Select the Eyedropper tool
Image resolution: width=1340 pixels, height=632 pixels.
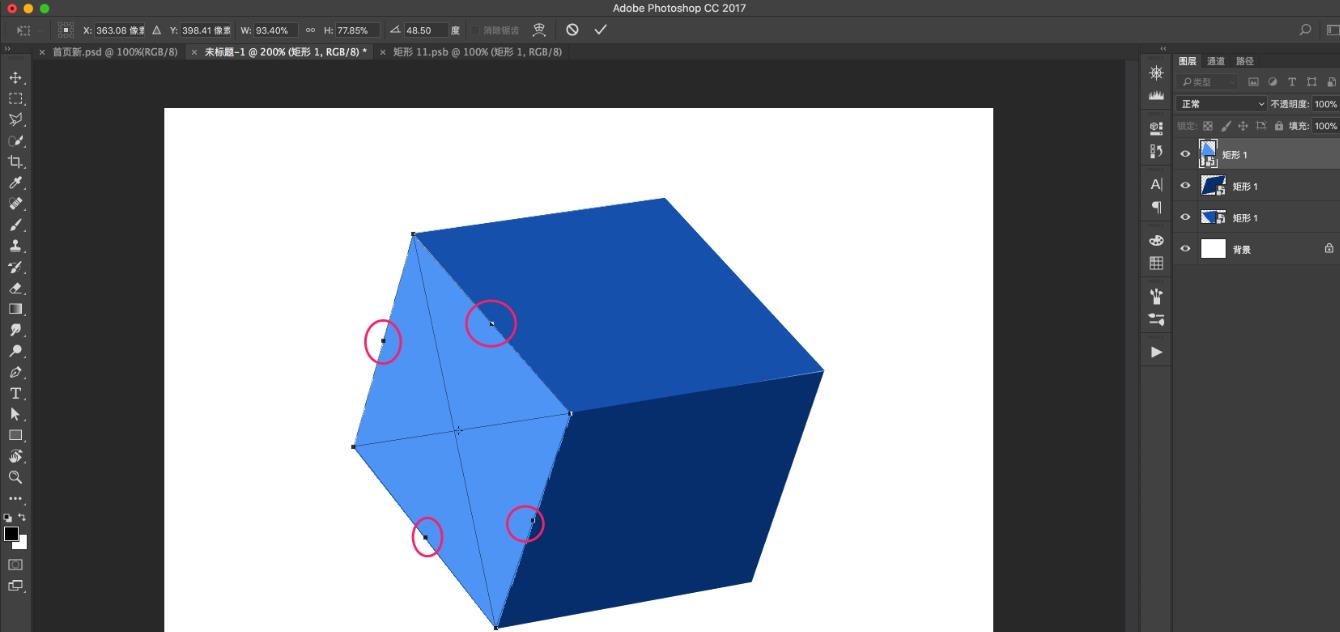tap(16, 183)
